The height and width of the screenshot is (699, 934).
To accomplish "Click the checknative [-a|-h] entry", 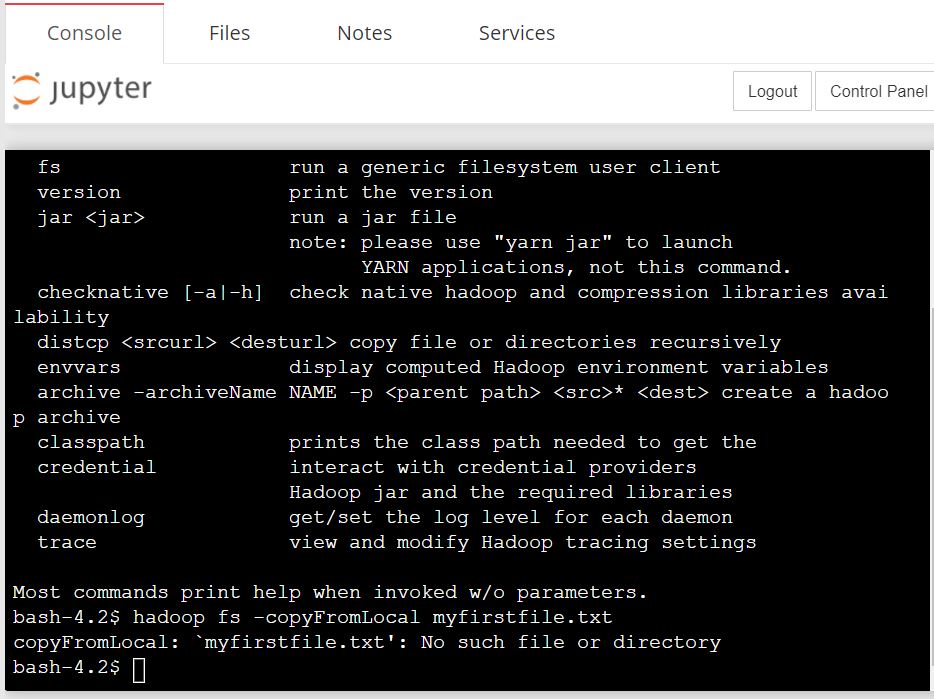I will pyautogui.click(x=150, y=293).
